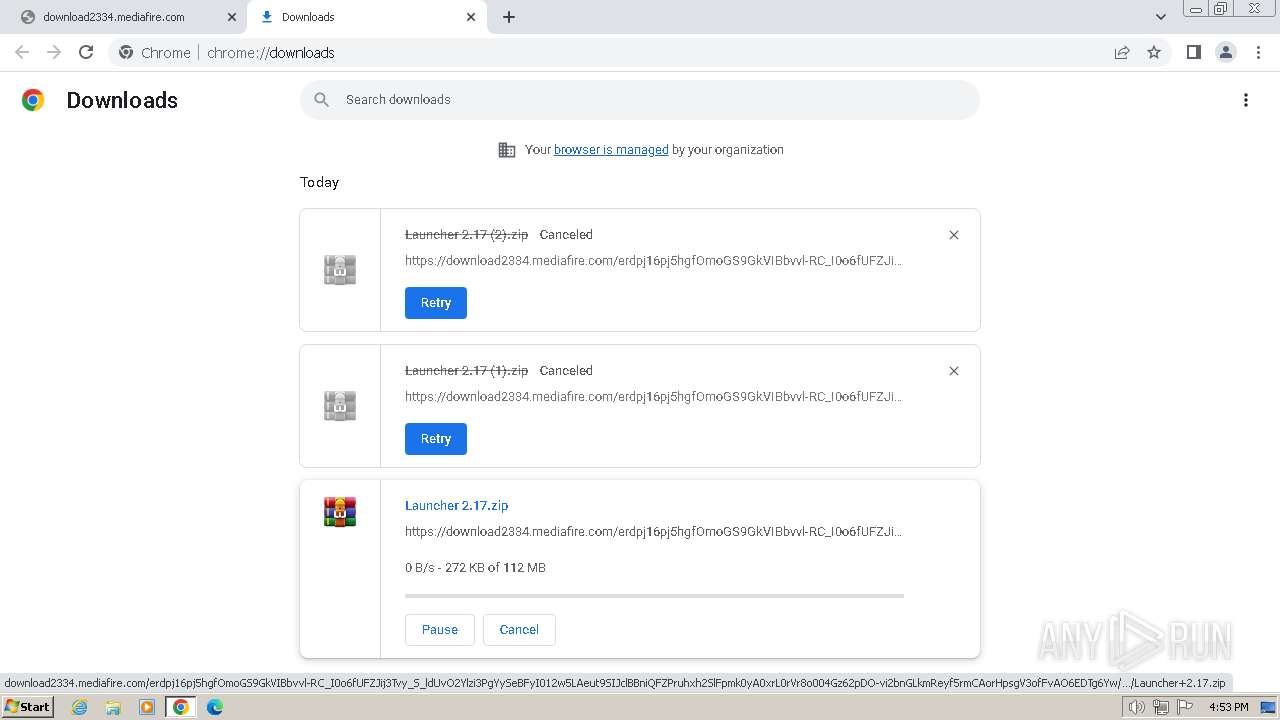Click the Launcher 2.17.zip progress bar

[654, 596]
